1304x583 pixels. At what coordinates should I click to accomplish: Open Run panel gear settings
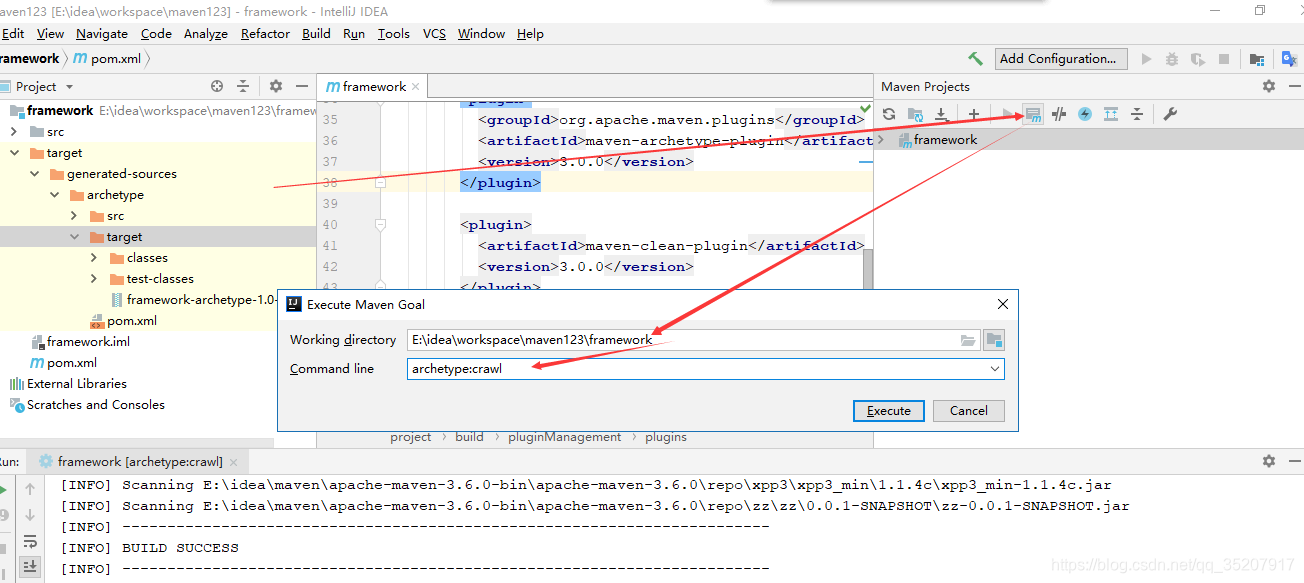1269,461
